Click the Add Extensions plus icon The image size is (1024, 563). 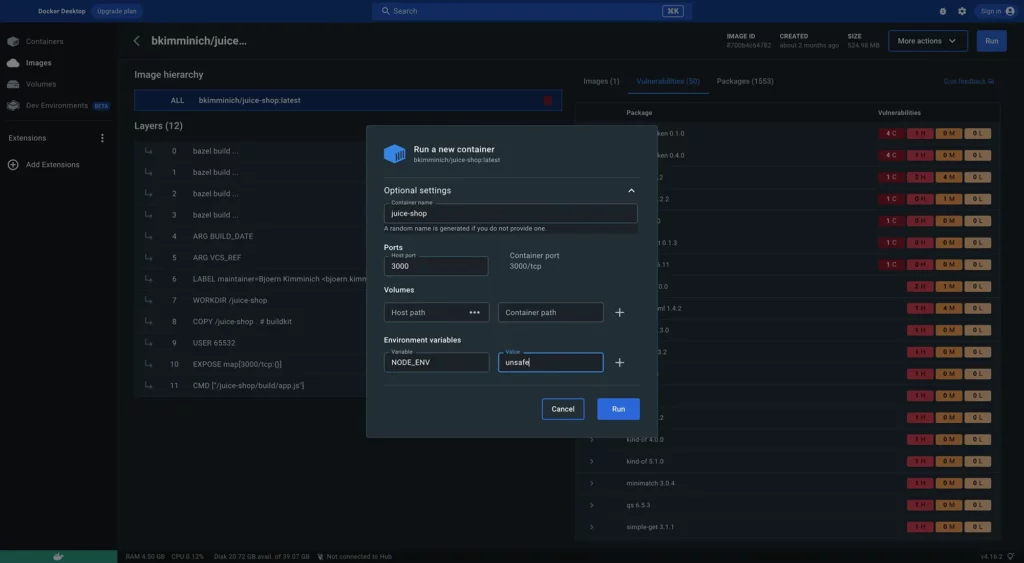pyautogui.click(x=13, y=165)
